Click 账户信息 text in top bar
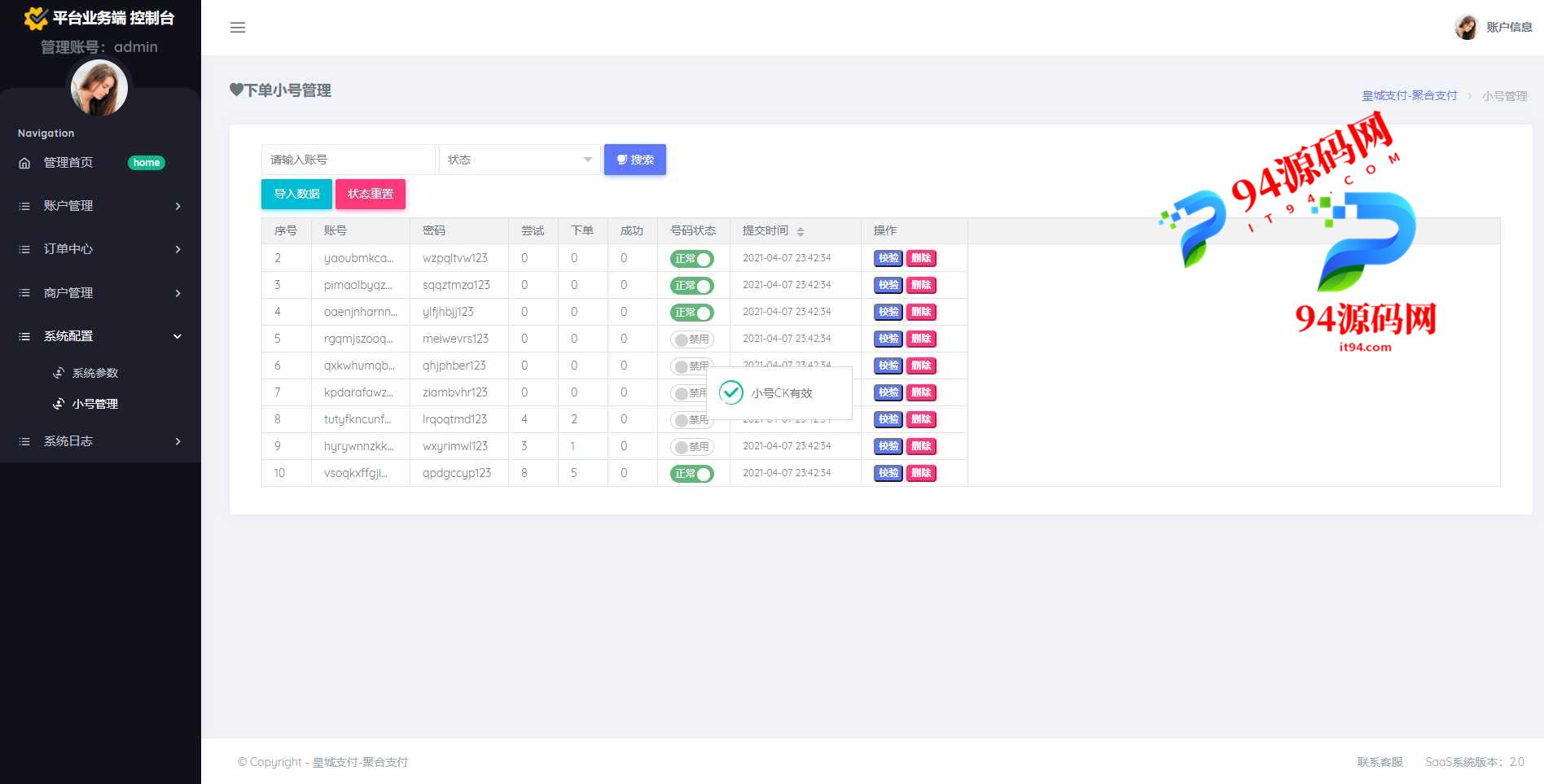Image resolution: width=1544 pixels, height=784 pixels. coord(1509,27)
